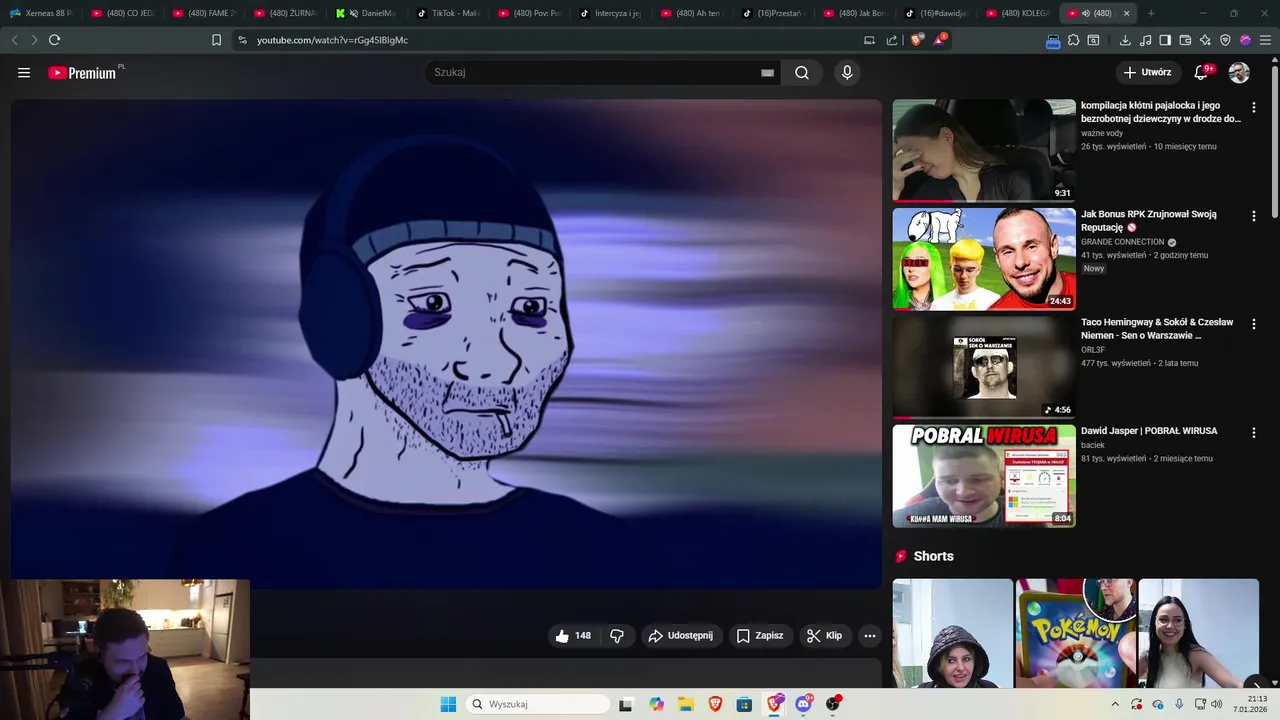This screenshot has width=1280, height=720.
Task: Open Brave Rewards triangle icon
Action: coord(939,40)
